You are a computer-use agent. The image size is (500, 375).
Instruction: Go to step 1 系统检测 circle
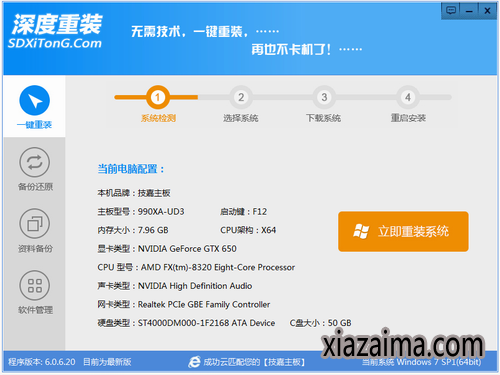pos(158,97)
